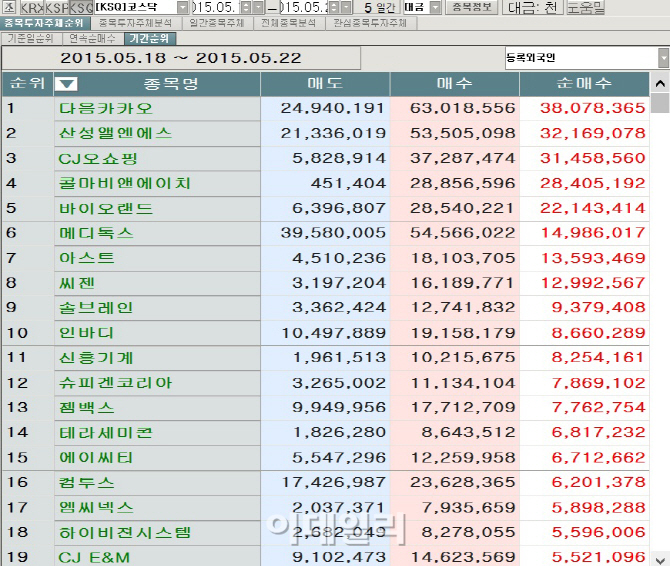Screen dimensions: 670x566
Task: Open the 관심종목투자주체 tab
Action: (370, 23)
